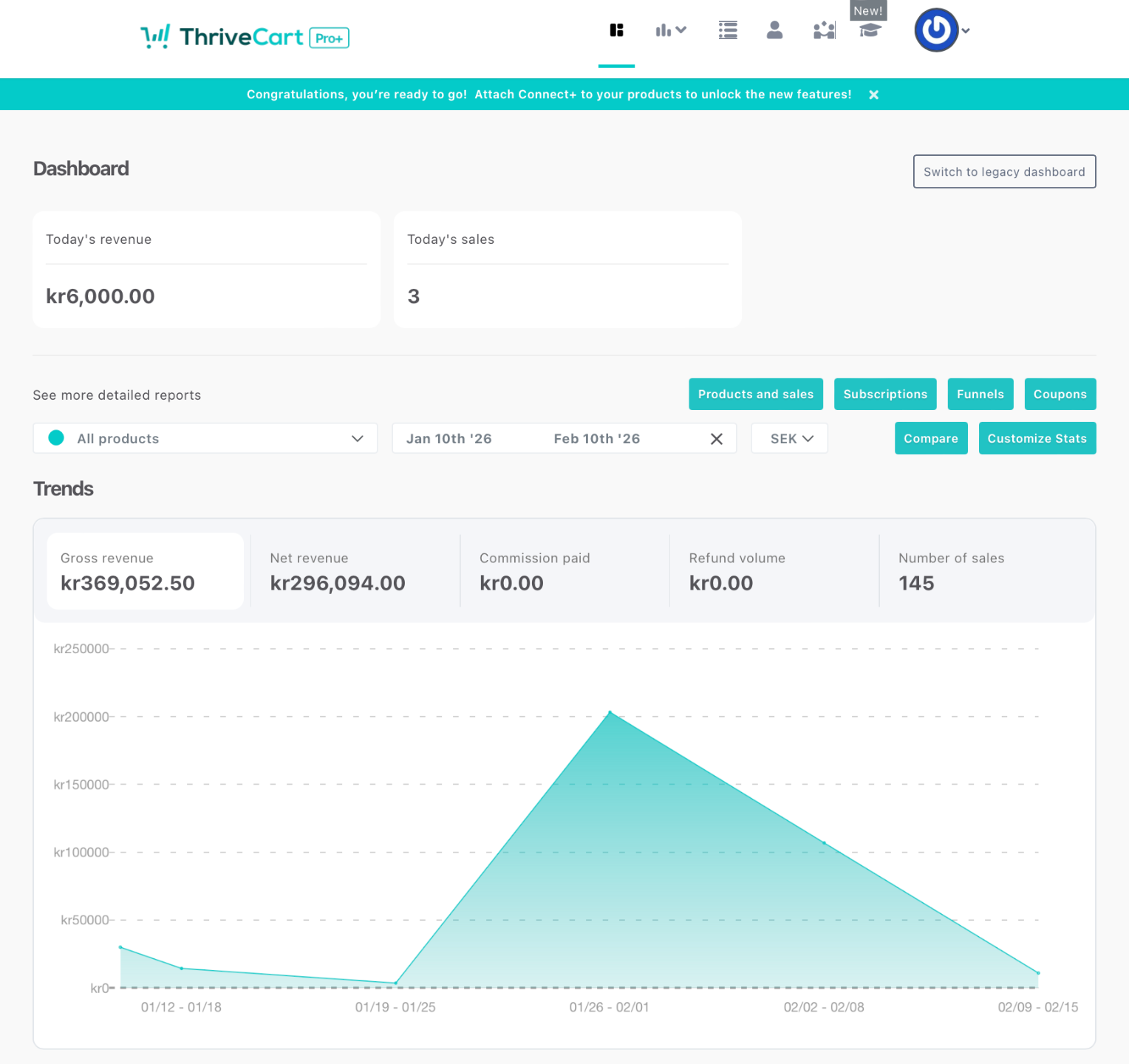The height and width of the screenshot is (1064, 1129).
Task: Open Products and sales report
Action: 756,394
